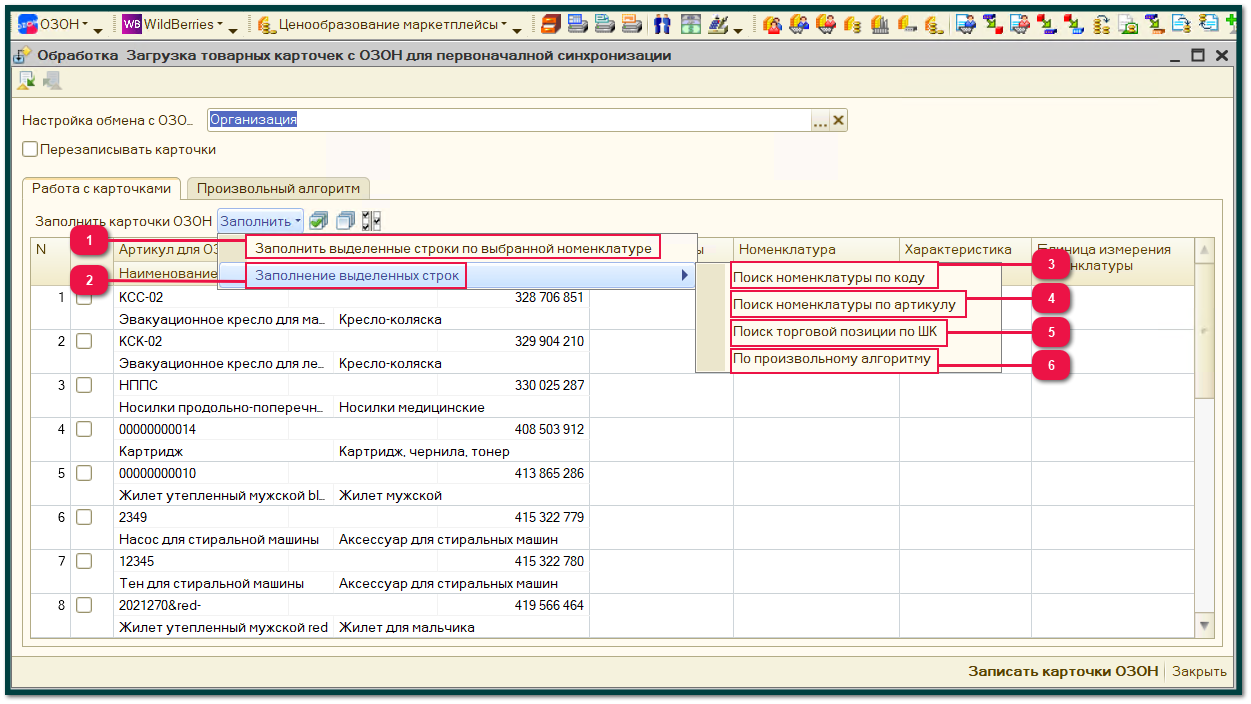
Task: Click the WB logo icon in top toolbar
Action: coord(132,24)
